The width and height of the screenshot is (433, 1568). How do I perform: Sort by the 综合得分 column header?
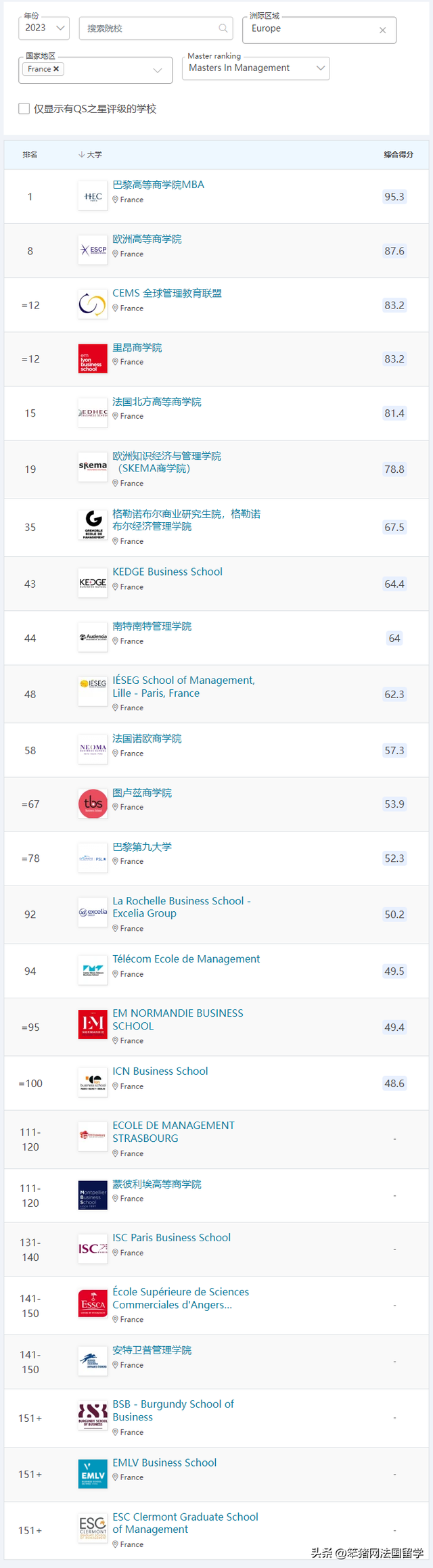pyautogui.click(x=398, y=155)
